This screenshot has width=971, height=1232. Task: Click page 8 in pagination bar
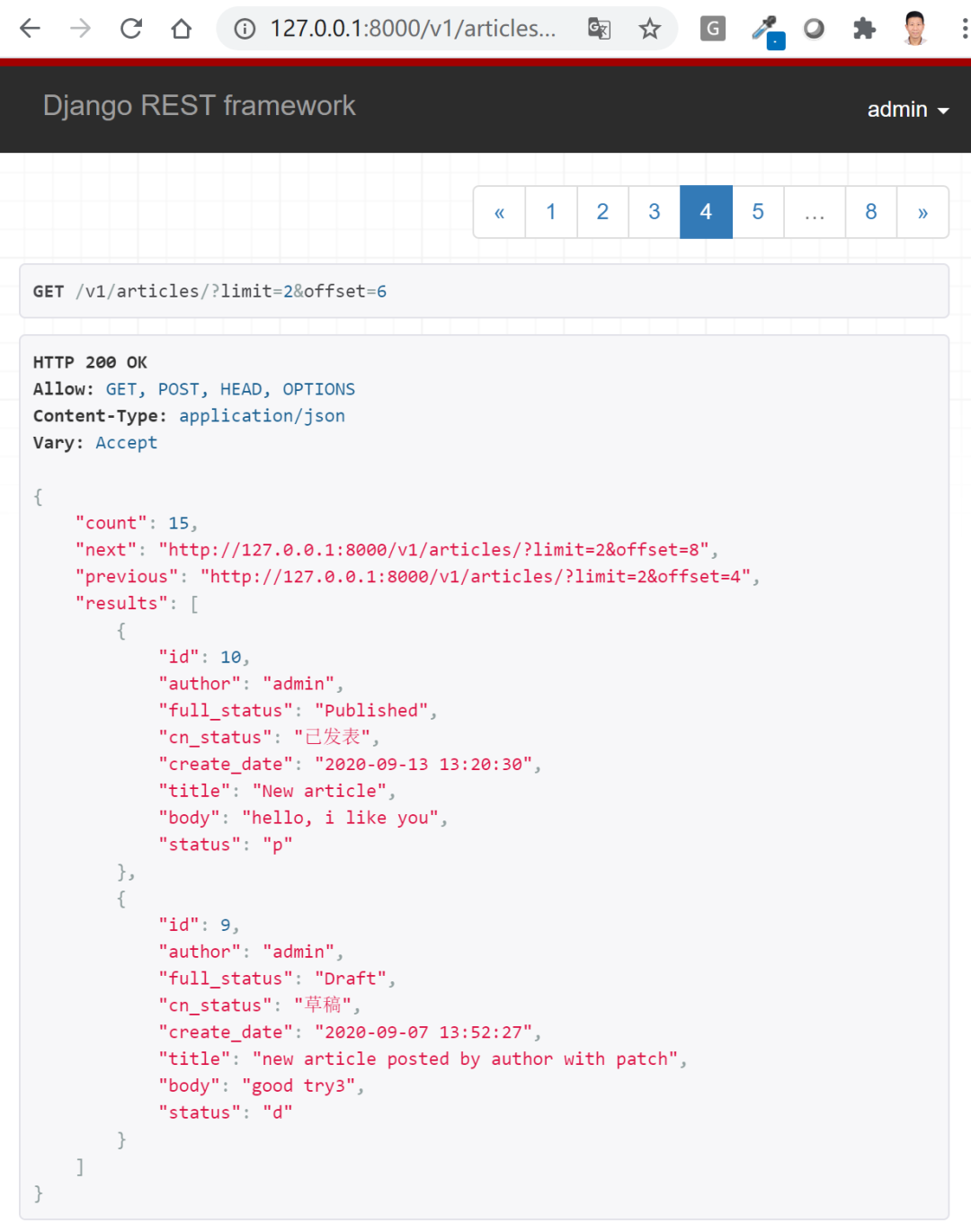click(x=870, y=211)
